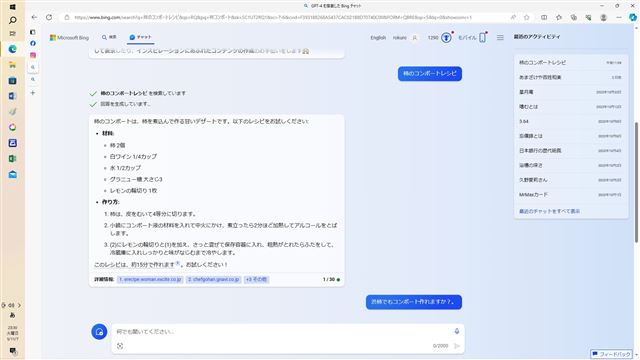640x360 pixels.
Task: Open the Favorites list in the toolbar
Action: [559, 17]
